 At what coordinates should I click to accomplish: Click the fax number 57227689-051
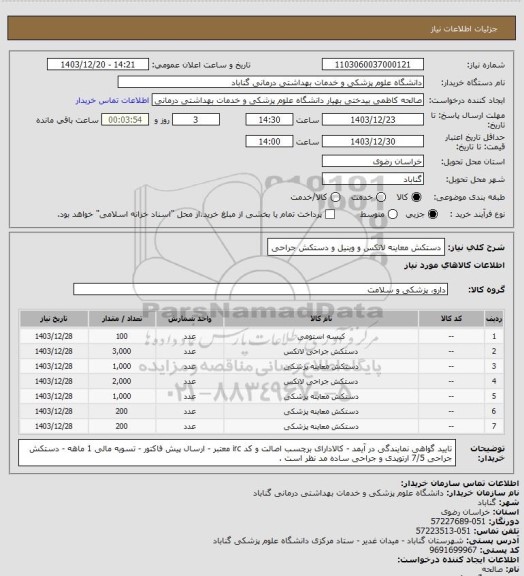[458, 521]
